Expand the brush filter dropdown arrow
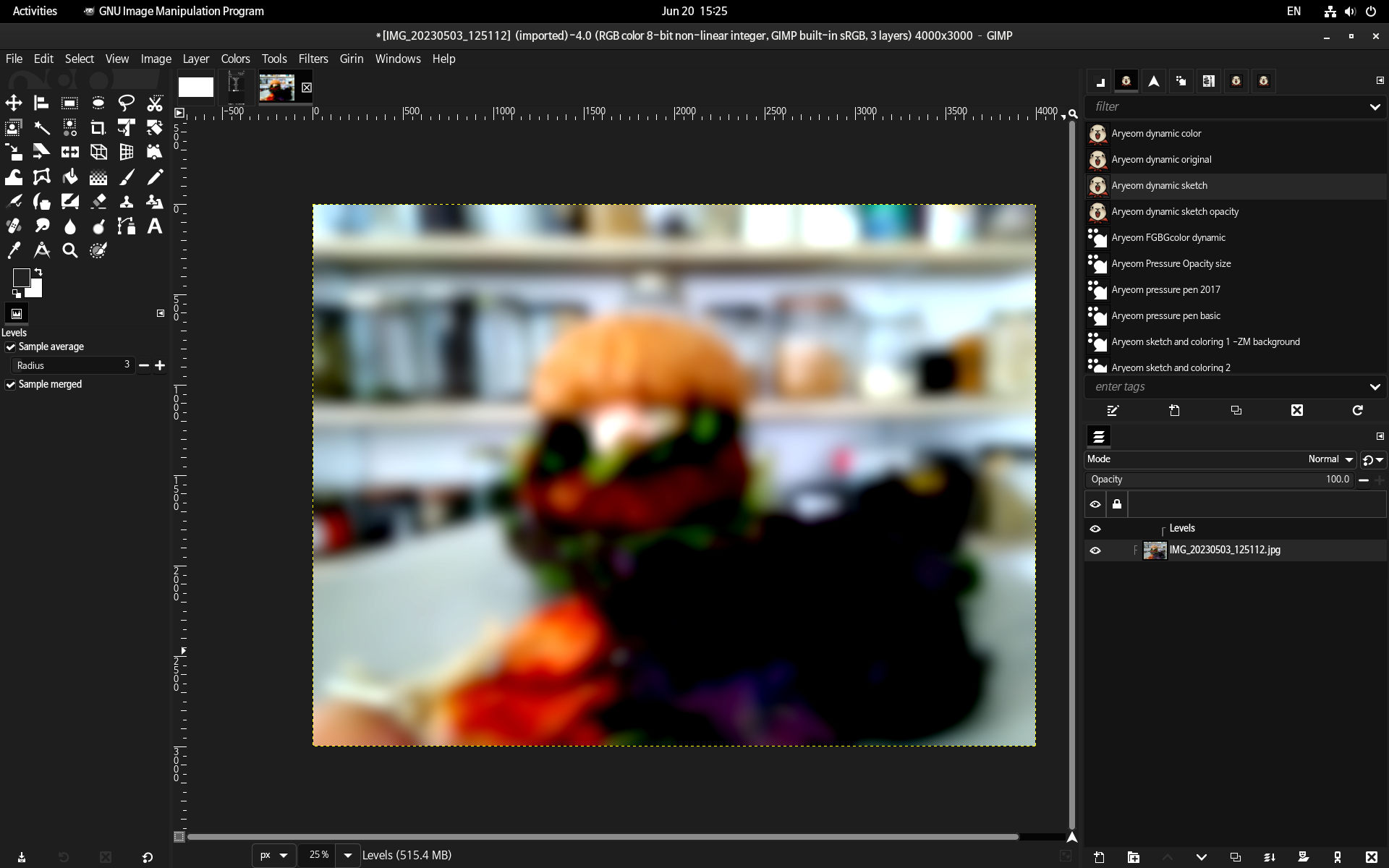The width and height of the screenshot is (1389, 868). (x=1375, y=107)
